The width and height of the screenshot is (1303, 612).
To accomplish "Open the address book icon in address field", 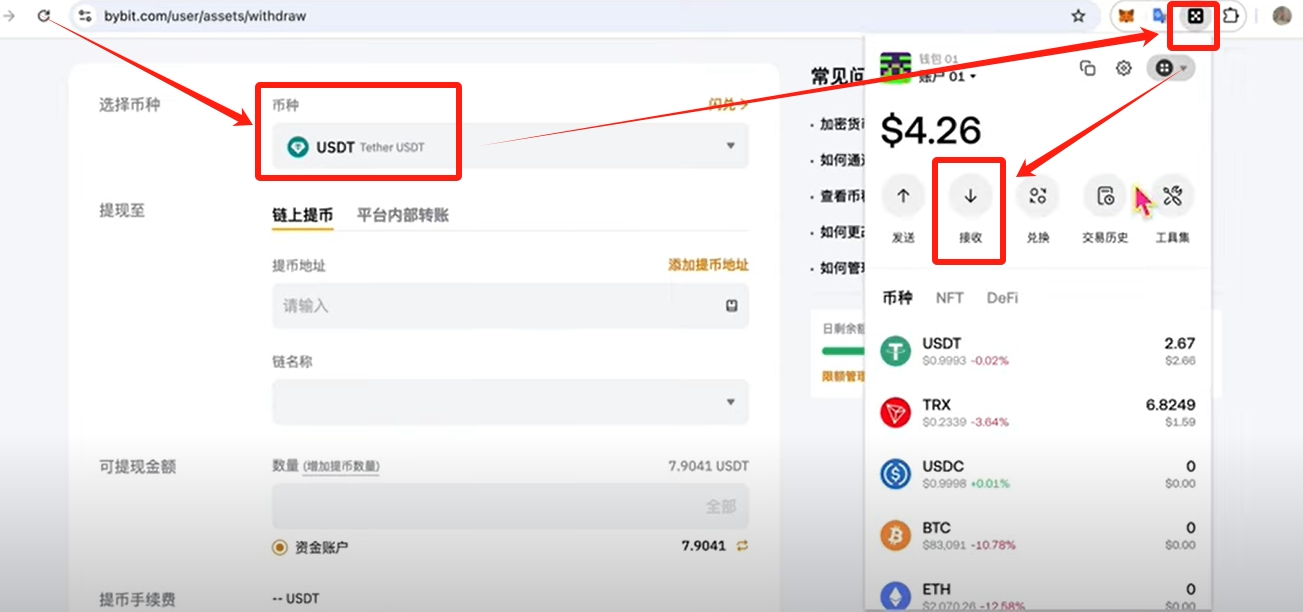I will (731, 306).
